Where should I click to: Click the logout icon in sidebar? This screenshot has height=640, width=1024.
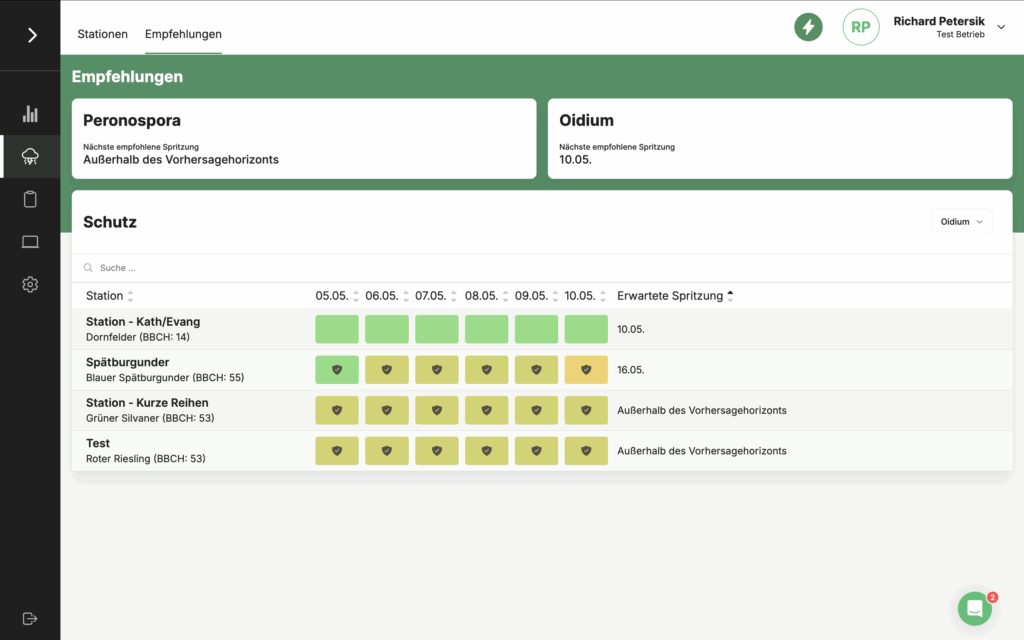pyautogui.click(x=30, y=618)
